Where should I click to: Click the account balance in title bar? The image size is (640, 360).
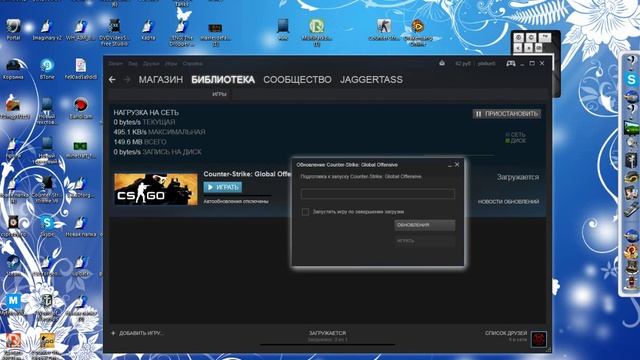(463, 64)
